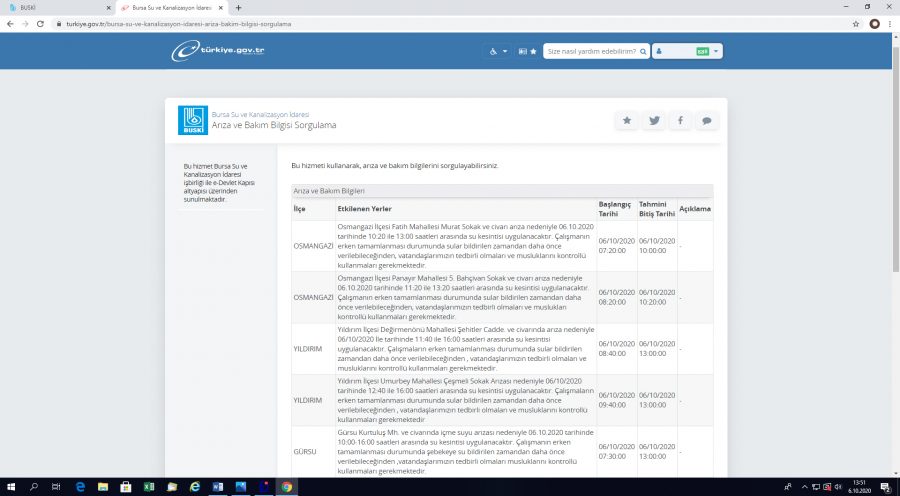Switch to the BUSKİ browser tab
Viewport: 900px width, 496px height.
click(57, 8)
